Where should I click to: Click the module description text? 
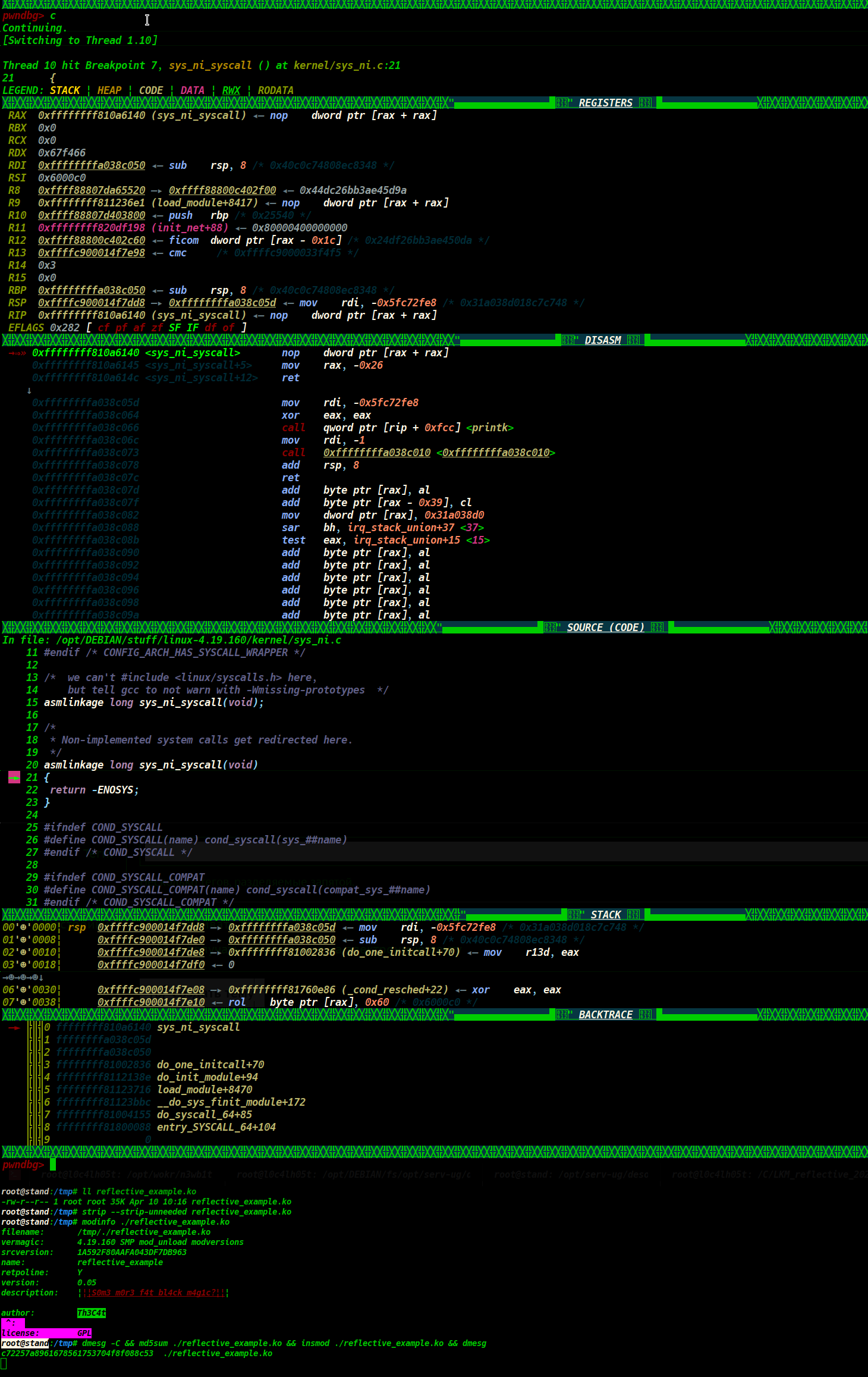(x=153, y=1293)
